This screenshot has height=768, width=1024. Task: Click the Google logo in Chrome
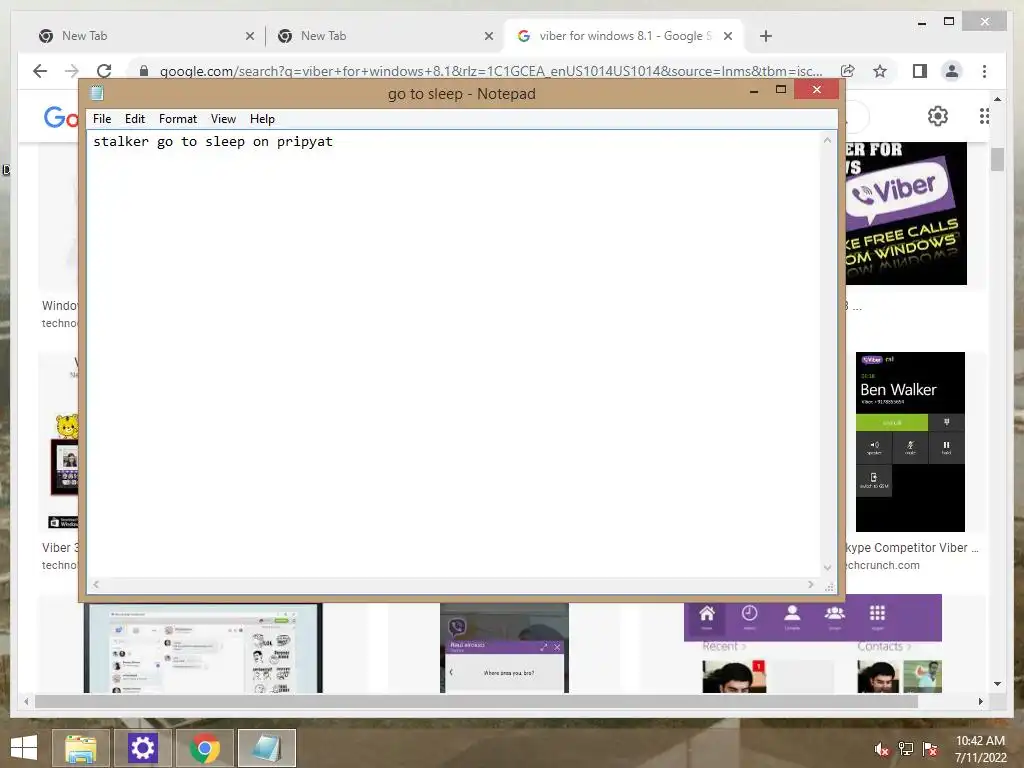pos(61,118)
